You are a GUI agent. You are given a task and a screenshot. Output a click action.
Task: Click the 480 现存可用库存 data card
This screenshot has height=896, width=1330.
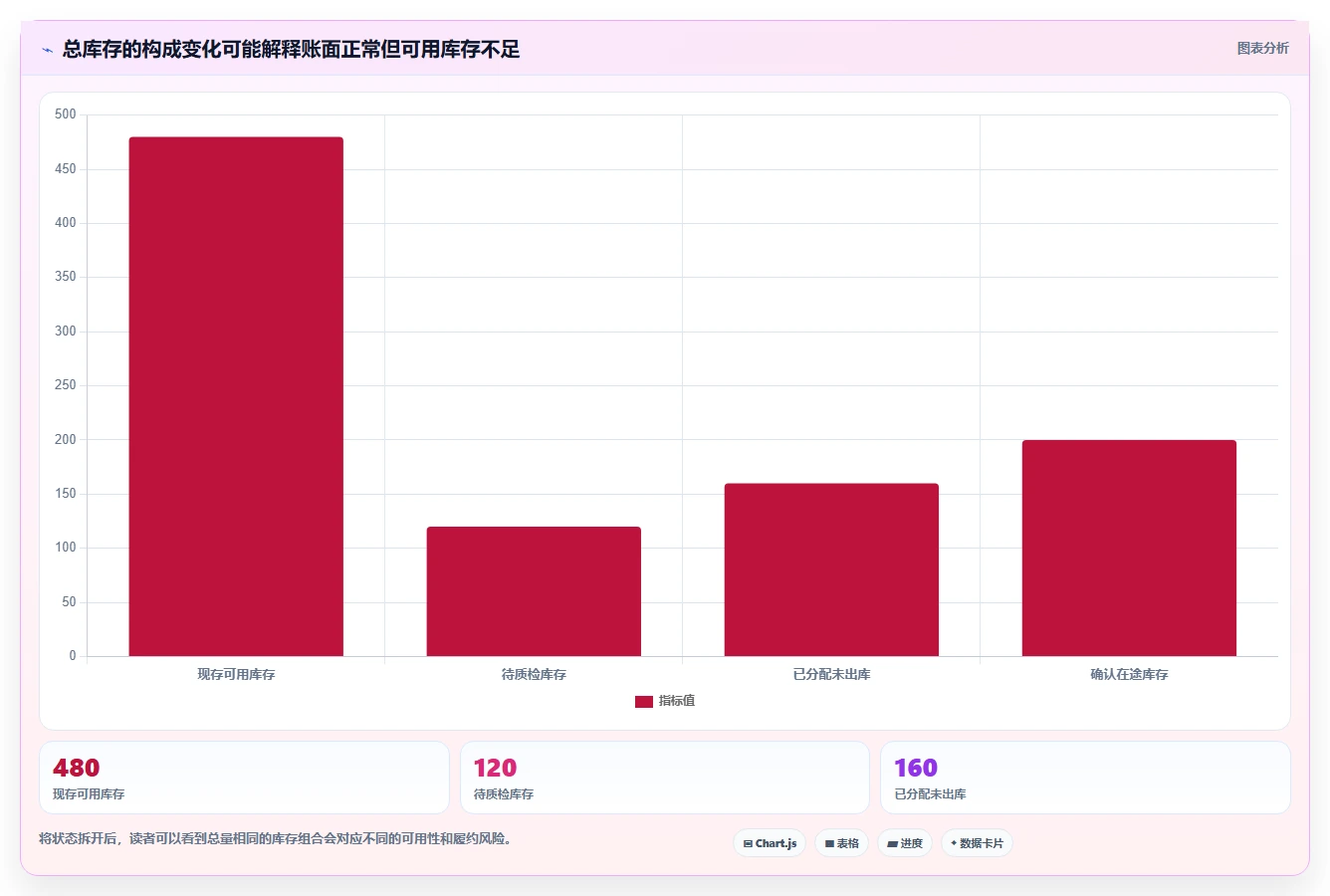pyautogui.click(x=244, y=778)
